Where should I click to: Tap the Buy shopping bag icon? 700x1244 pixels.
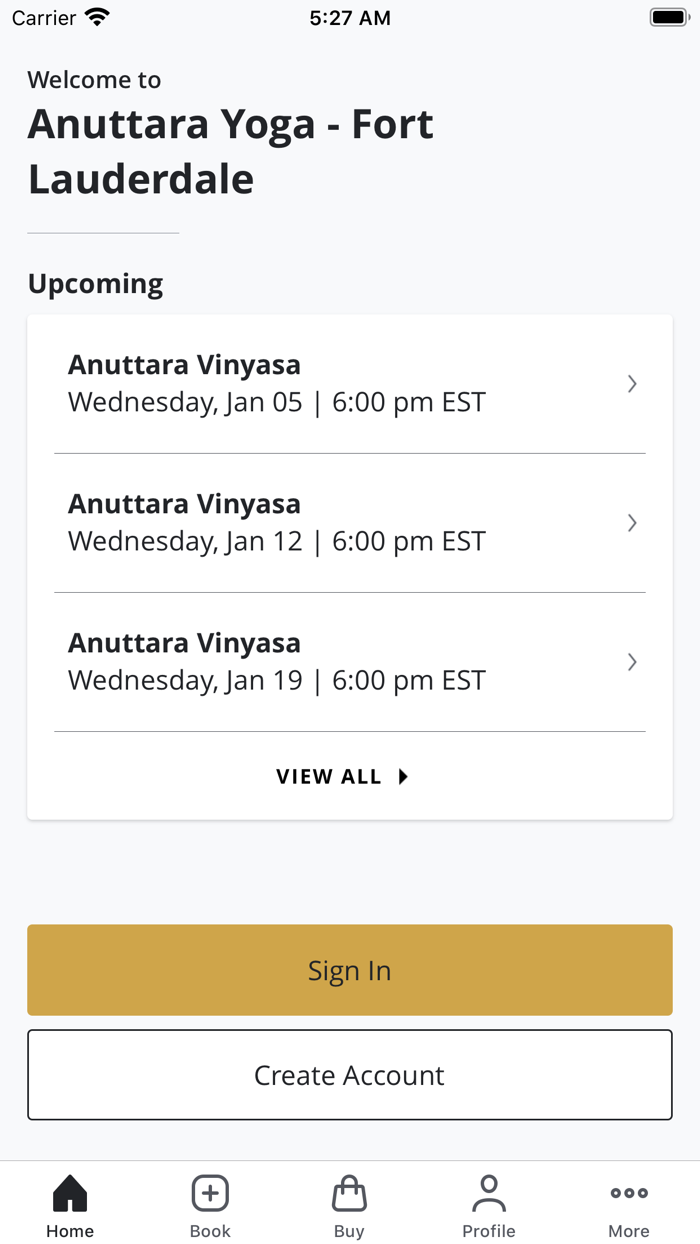coord(349,1192)
